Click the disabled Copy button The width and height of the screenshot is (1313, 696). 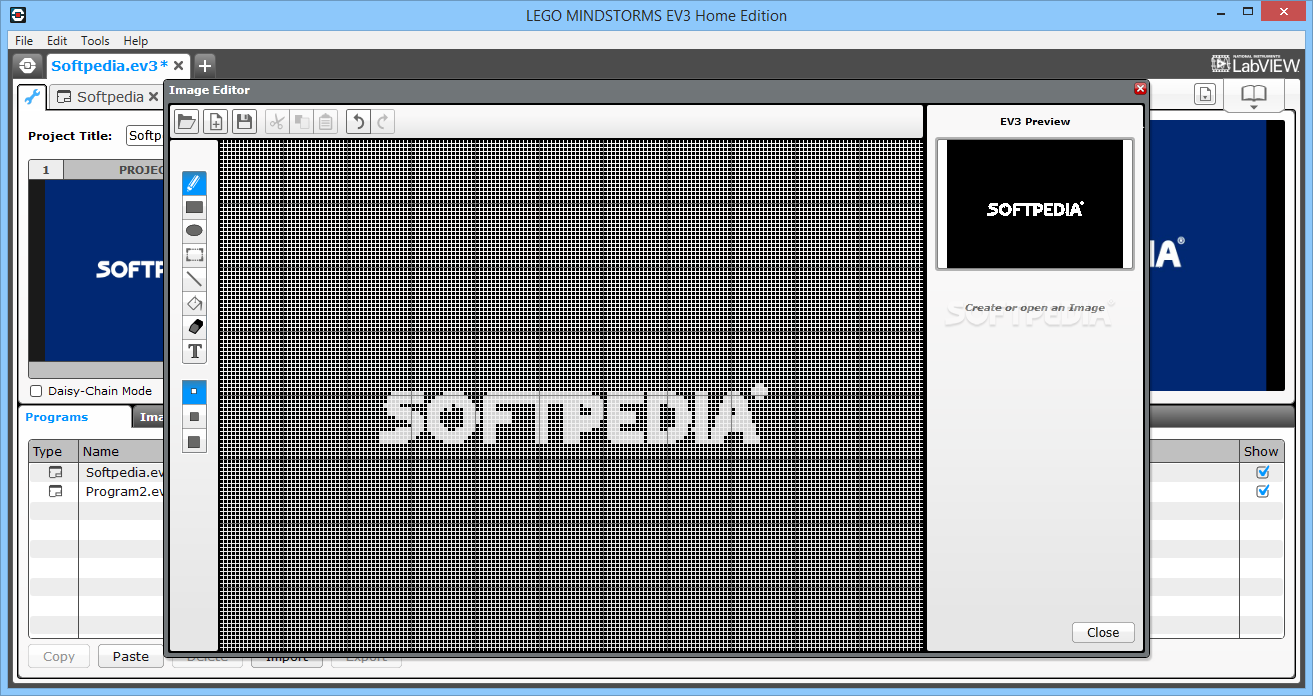pos(59,656)
